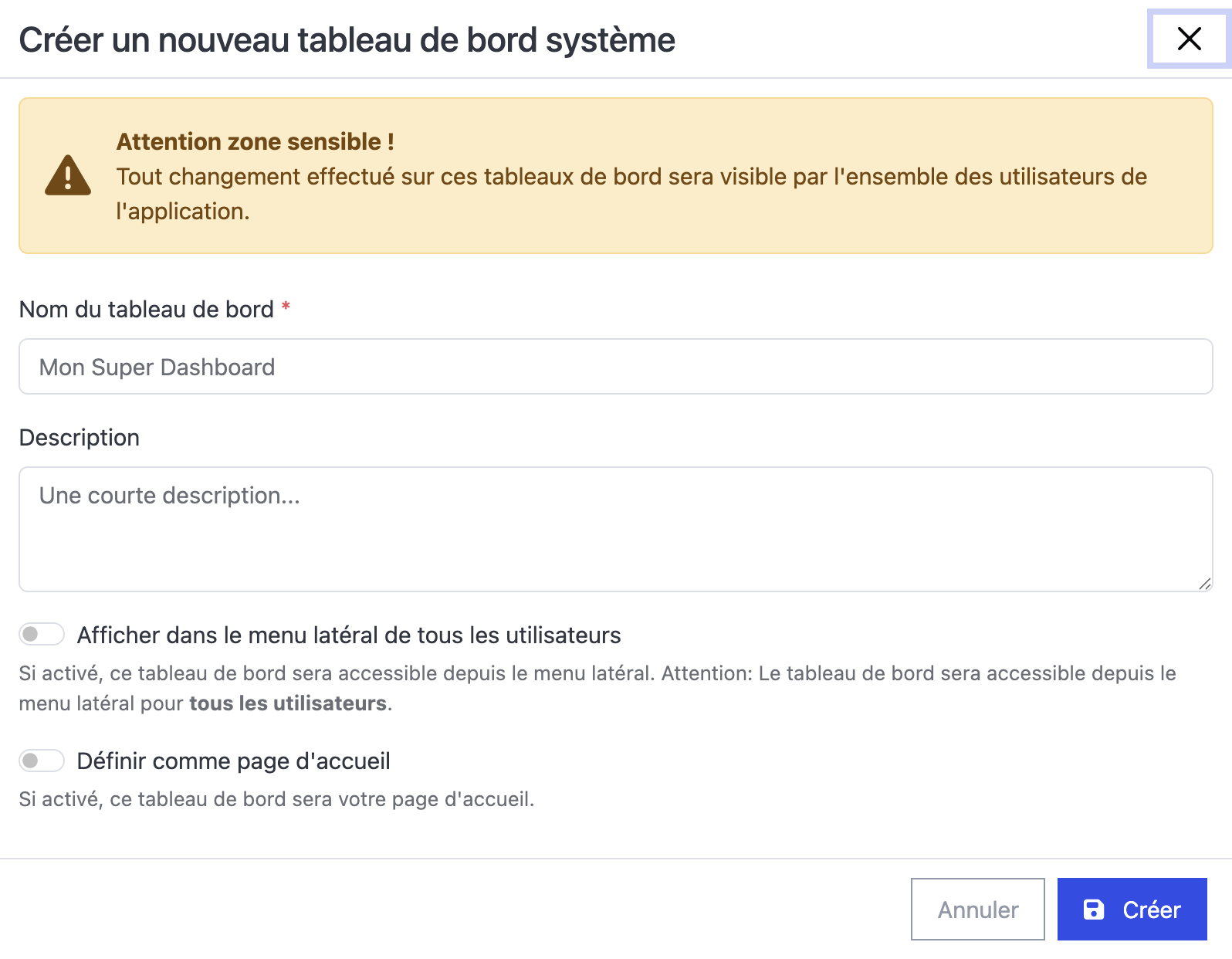Click the Description field label

[80, 438]
